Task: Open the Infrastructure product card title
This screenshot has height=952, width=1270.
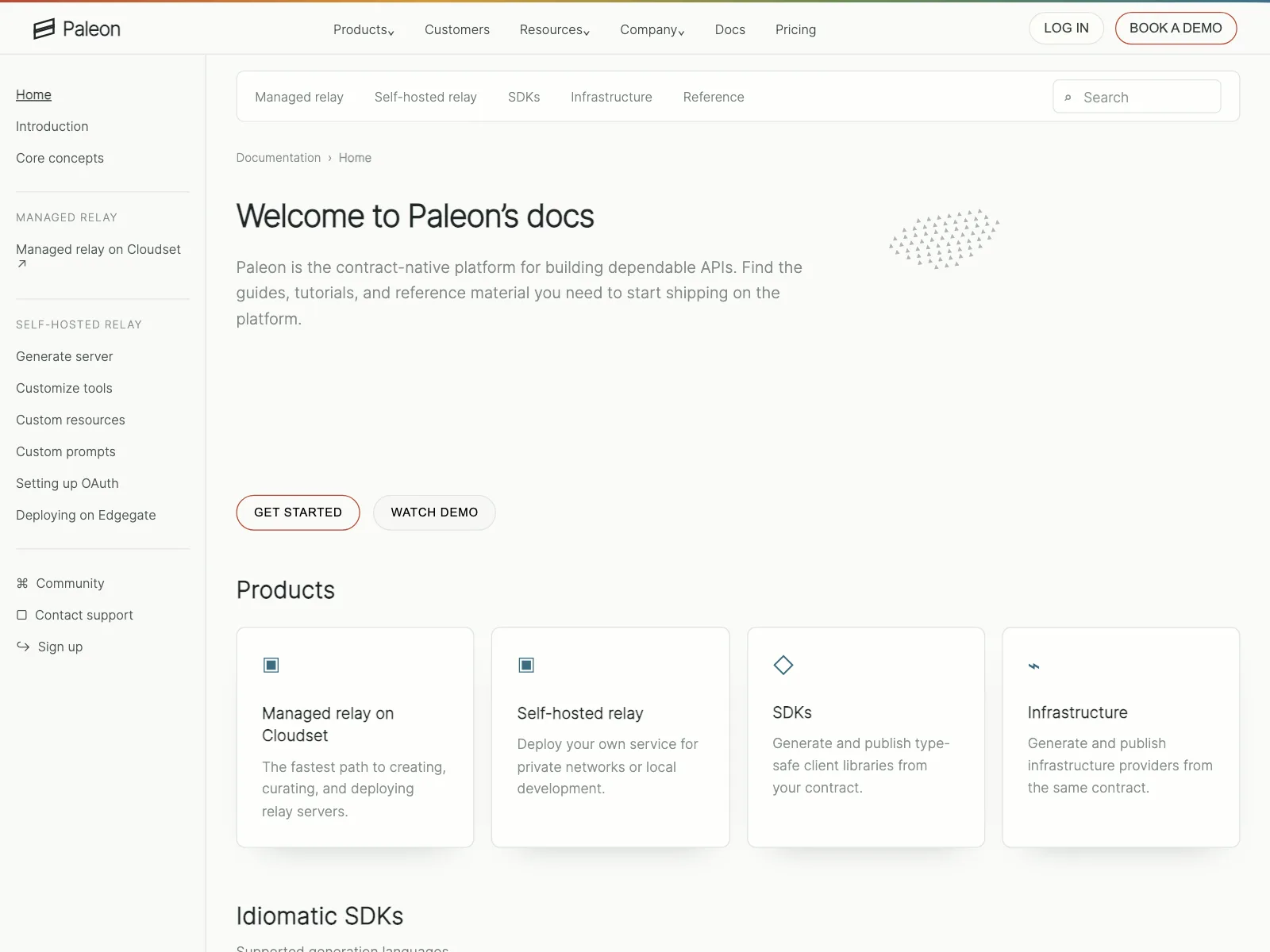Action: 1077,712
